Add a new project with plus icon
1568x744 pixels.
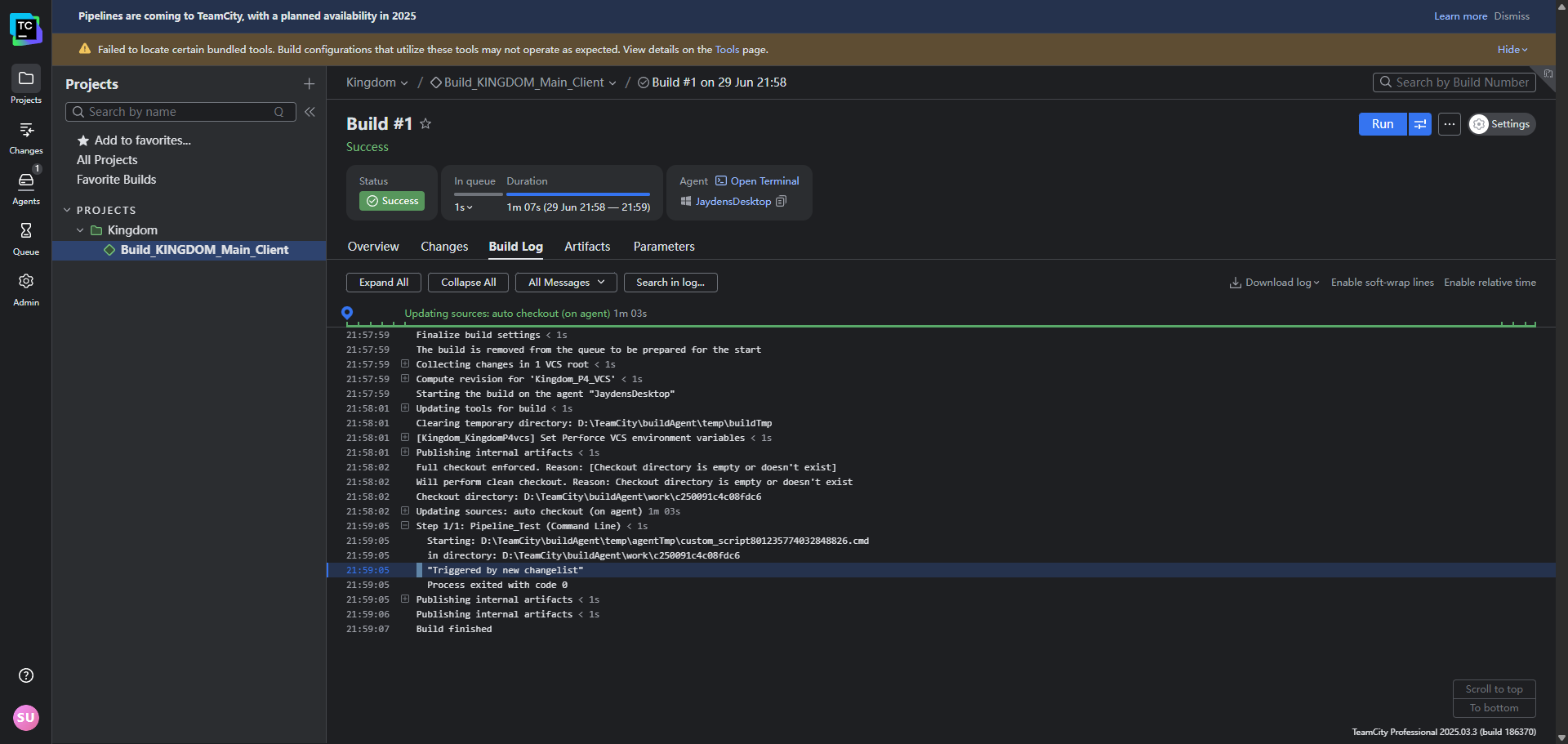pyautogui.click(x=310, y=84)
